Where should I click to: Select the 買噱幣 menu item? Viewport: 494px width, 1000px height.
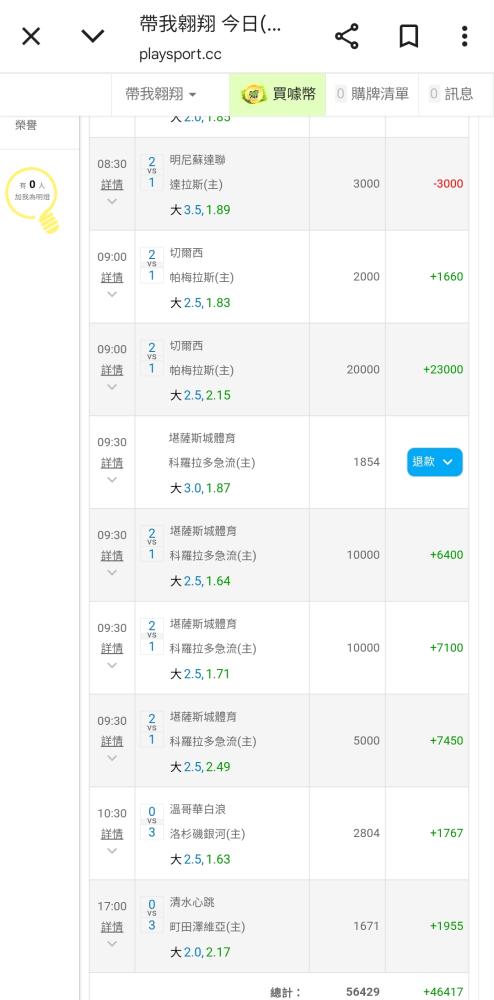277,94
